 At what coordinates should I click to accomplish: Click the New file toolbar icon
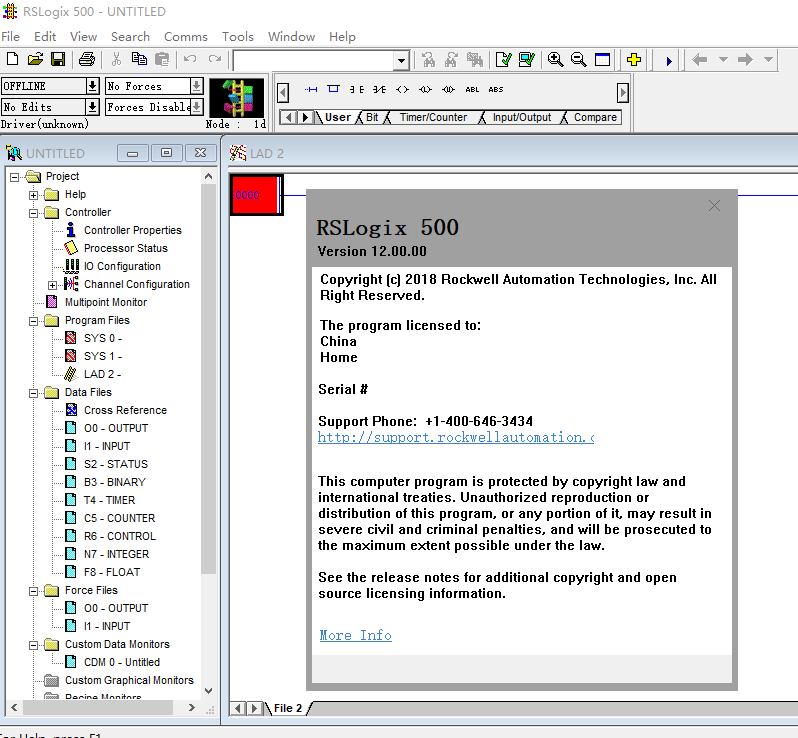click(12, 60)
